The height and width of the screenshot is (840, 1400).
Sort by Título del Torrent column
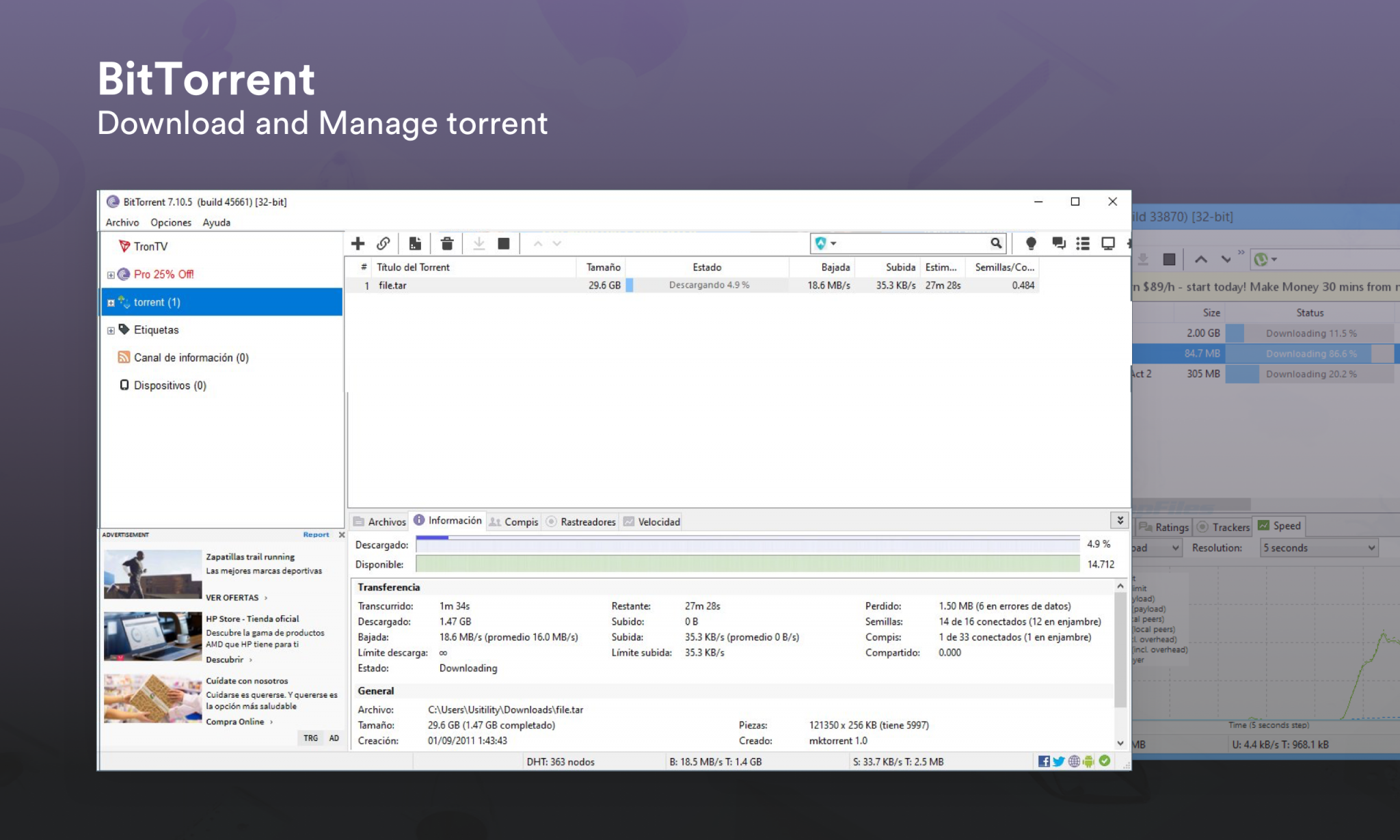click(x=474, y=267)
